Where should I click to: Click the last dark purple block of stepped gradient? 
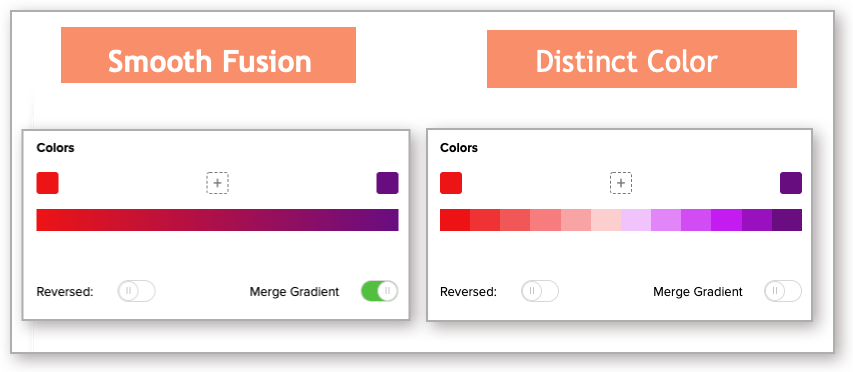pyautogui.click(x=787, y=220)
